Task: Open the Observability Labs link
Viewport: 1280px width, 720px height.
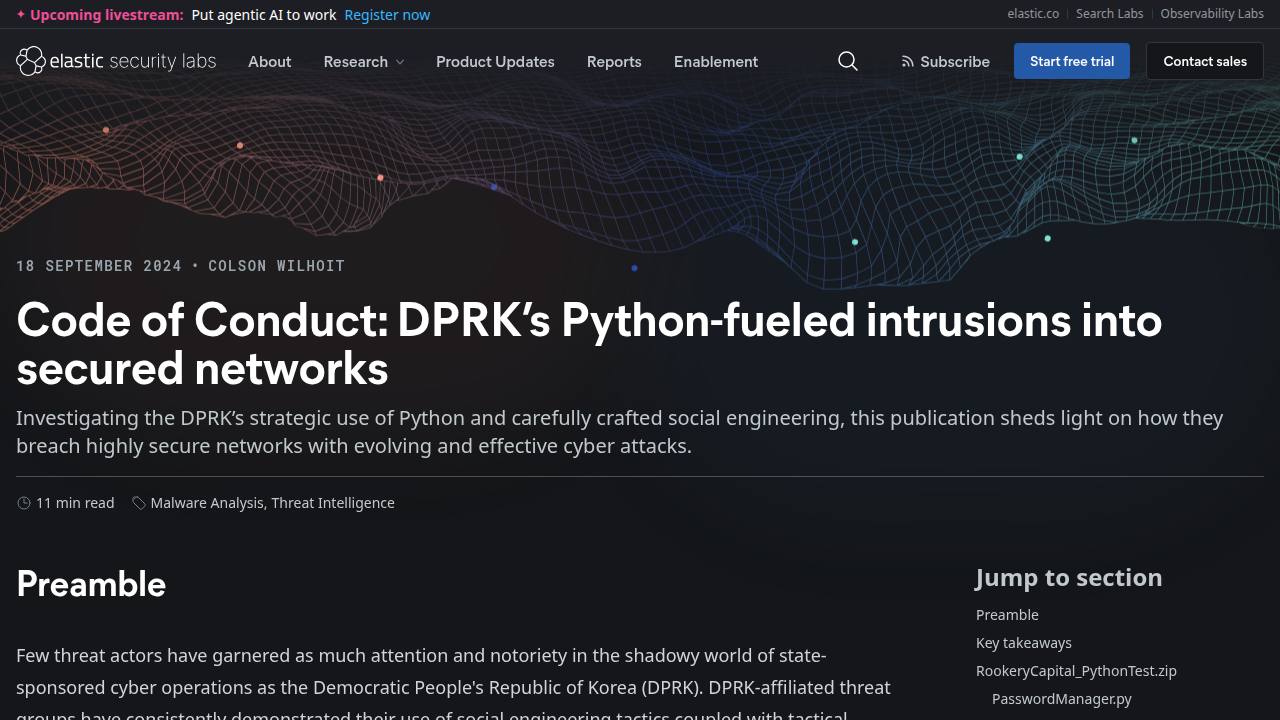Action: pyautogui.click(x=1212, y=14)
